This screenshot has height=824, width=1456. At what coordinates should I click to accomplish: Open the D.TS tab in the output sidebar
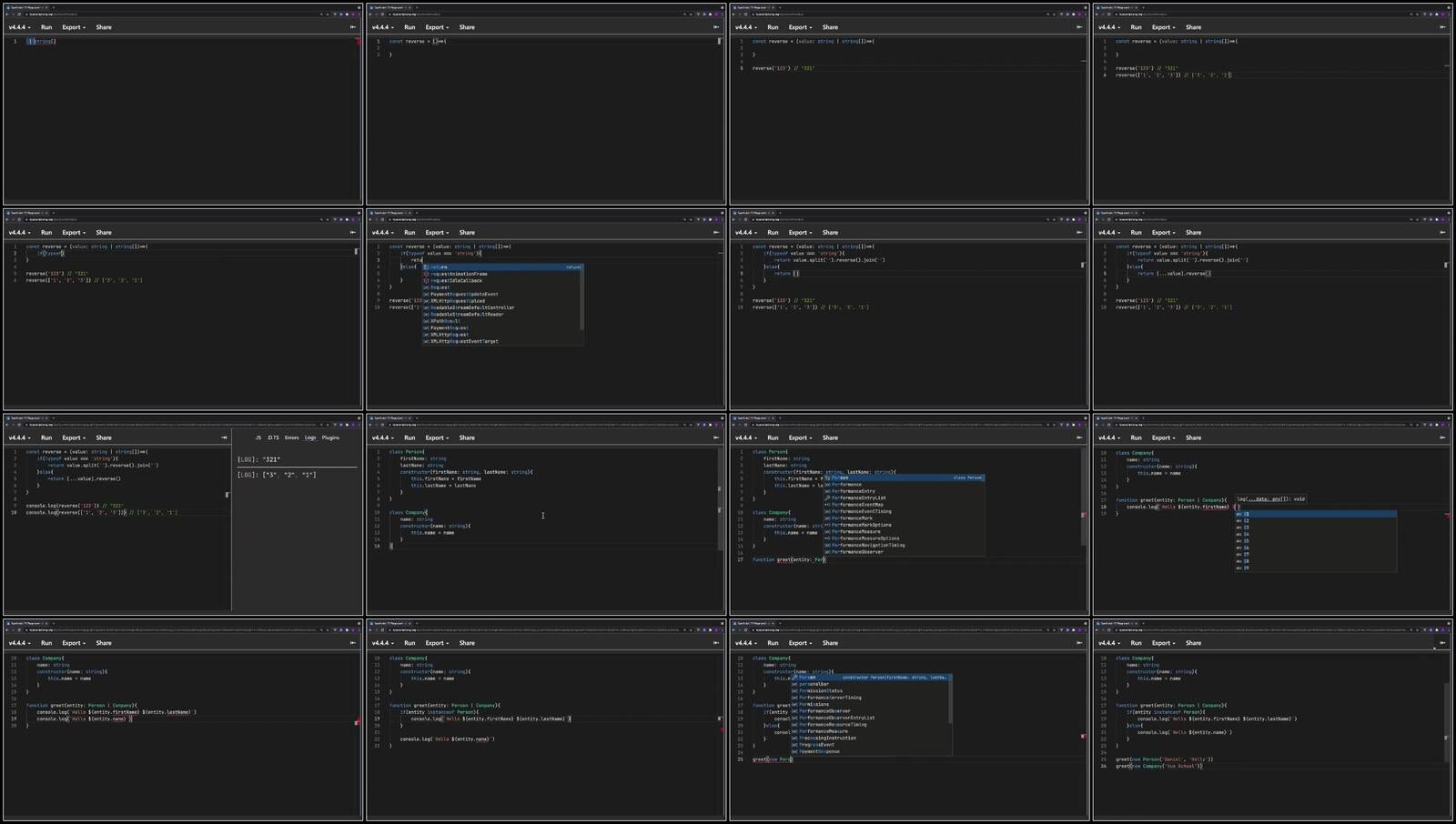273,437
